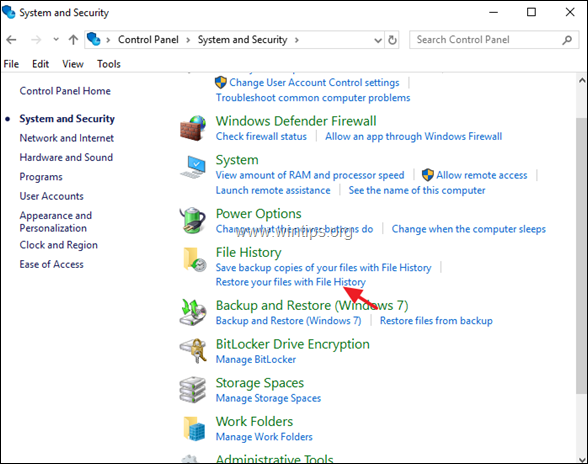Click Change User Account Control settings link
This screenshot has width=588, height=464.
tap(314, 82)
